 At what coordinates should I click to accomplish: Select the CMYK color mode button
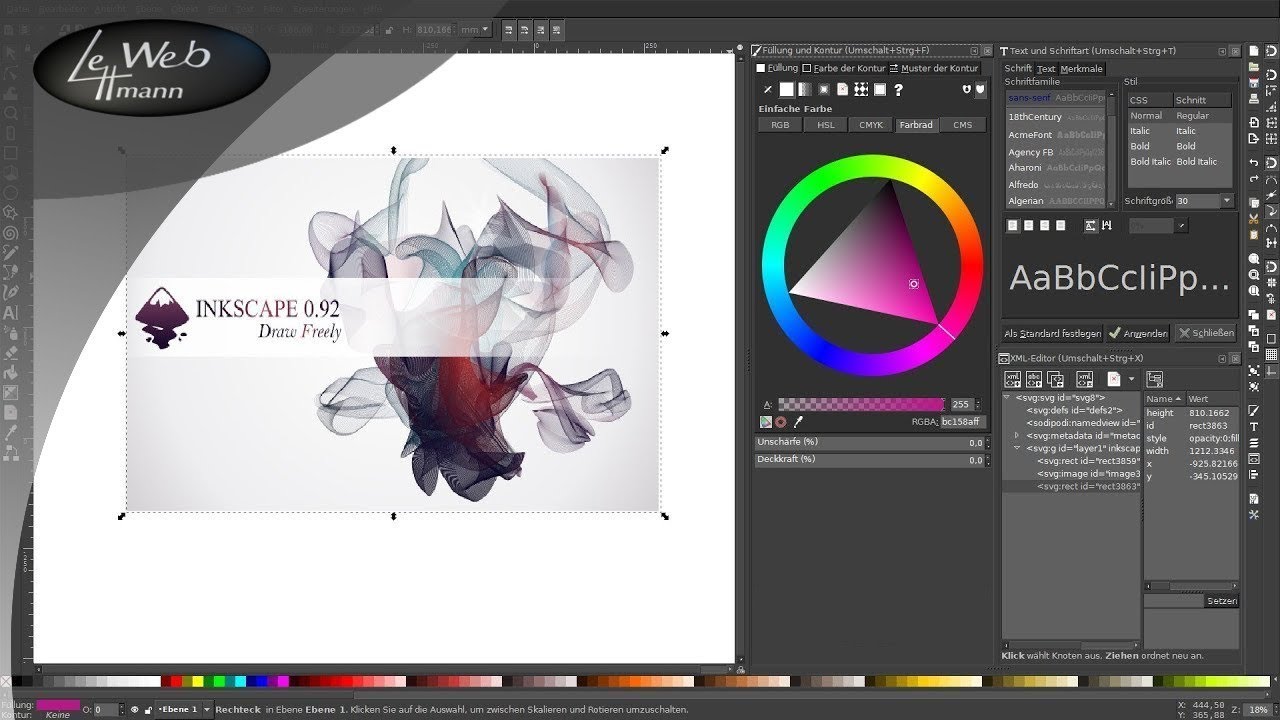[871, 125]
